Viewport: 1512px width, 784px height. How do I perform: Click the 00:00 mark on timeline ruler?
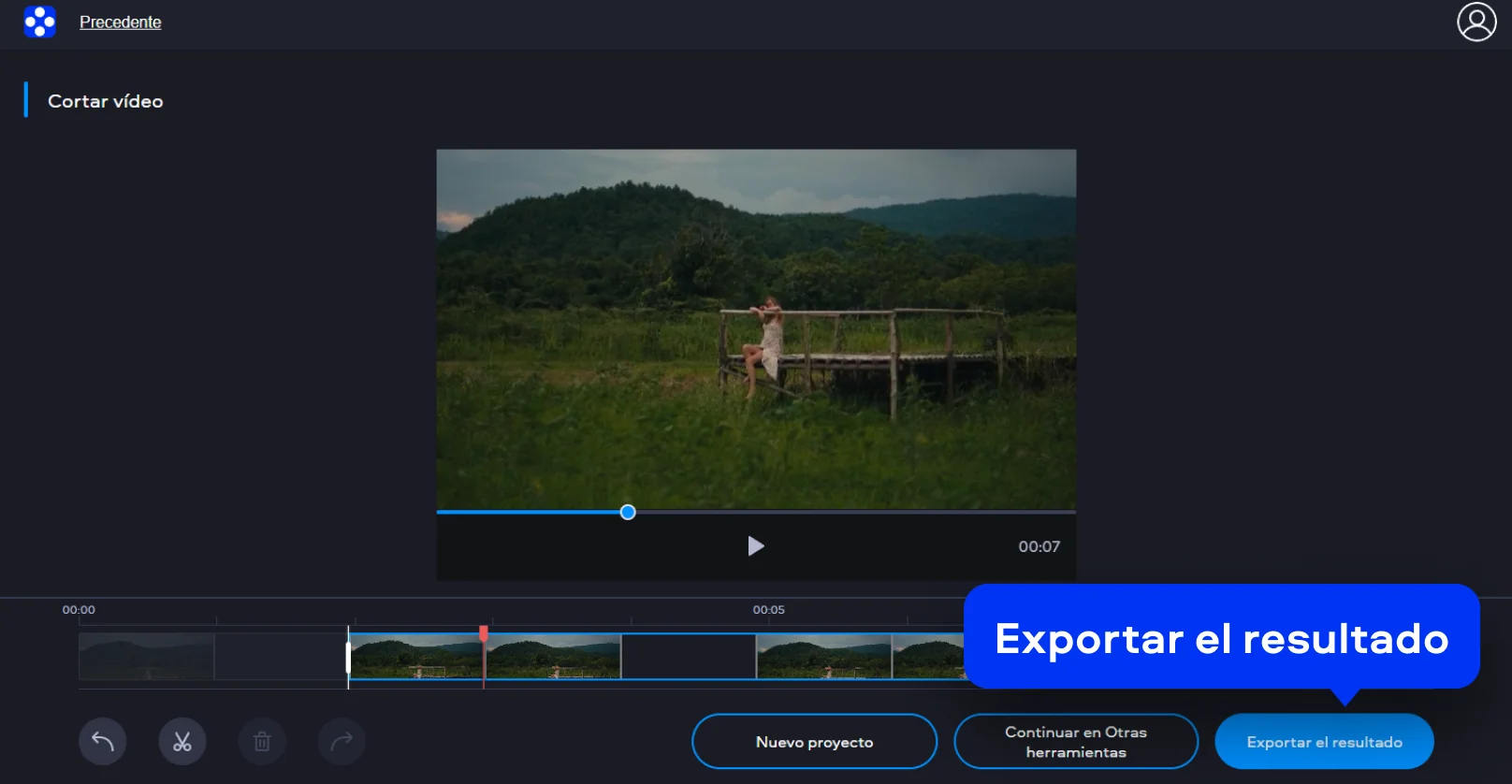pos(79,610)
